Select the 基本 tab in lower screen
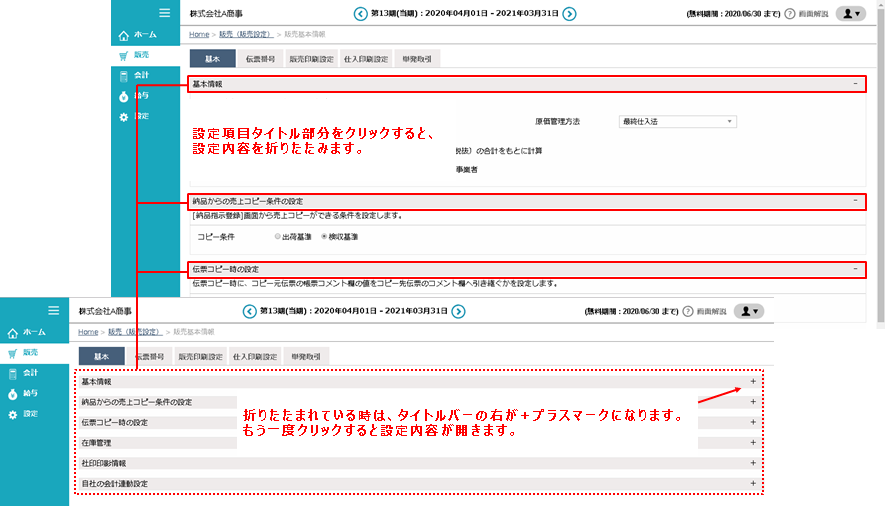 pos(102,357)
